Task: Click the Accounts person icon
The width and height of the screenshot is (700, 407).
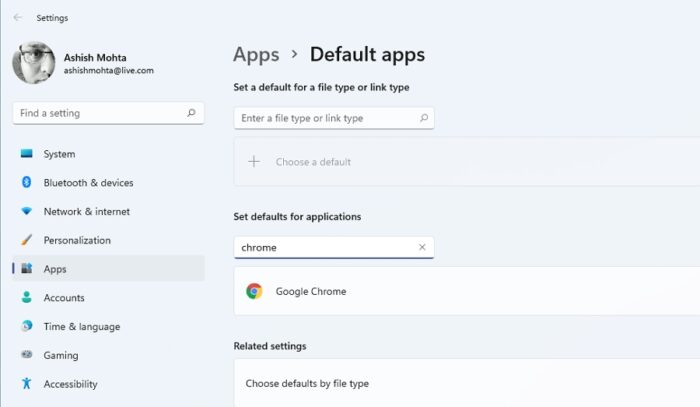Action: (x=26, y=298)
